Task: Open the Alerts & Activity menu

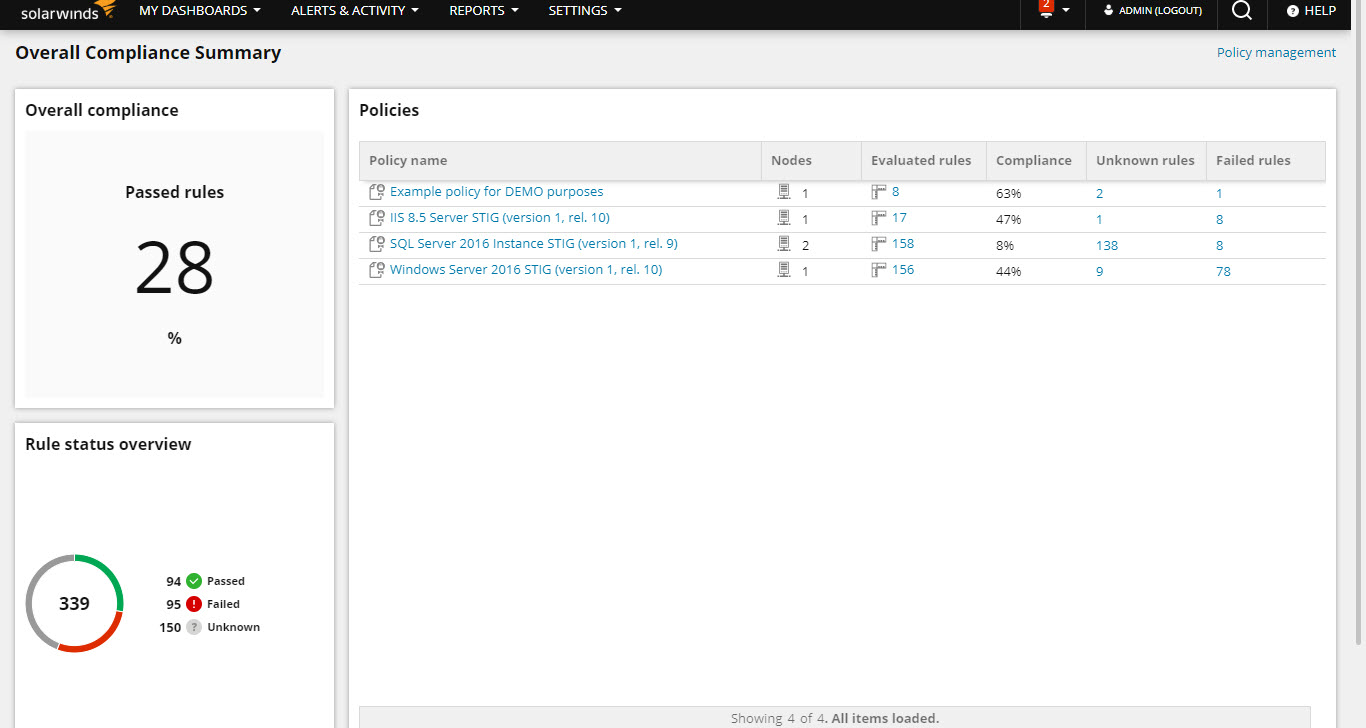Action: pos(355,10)
